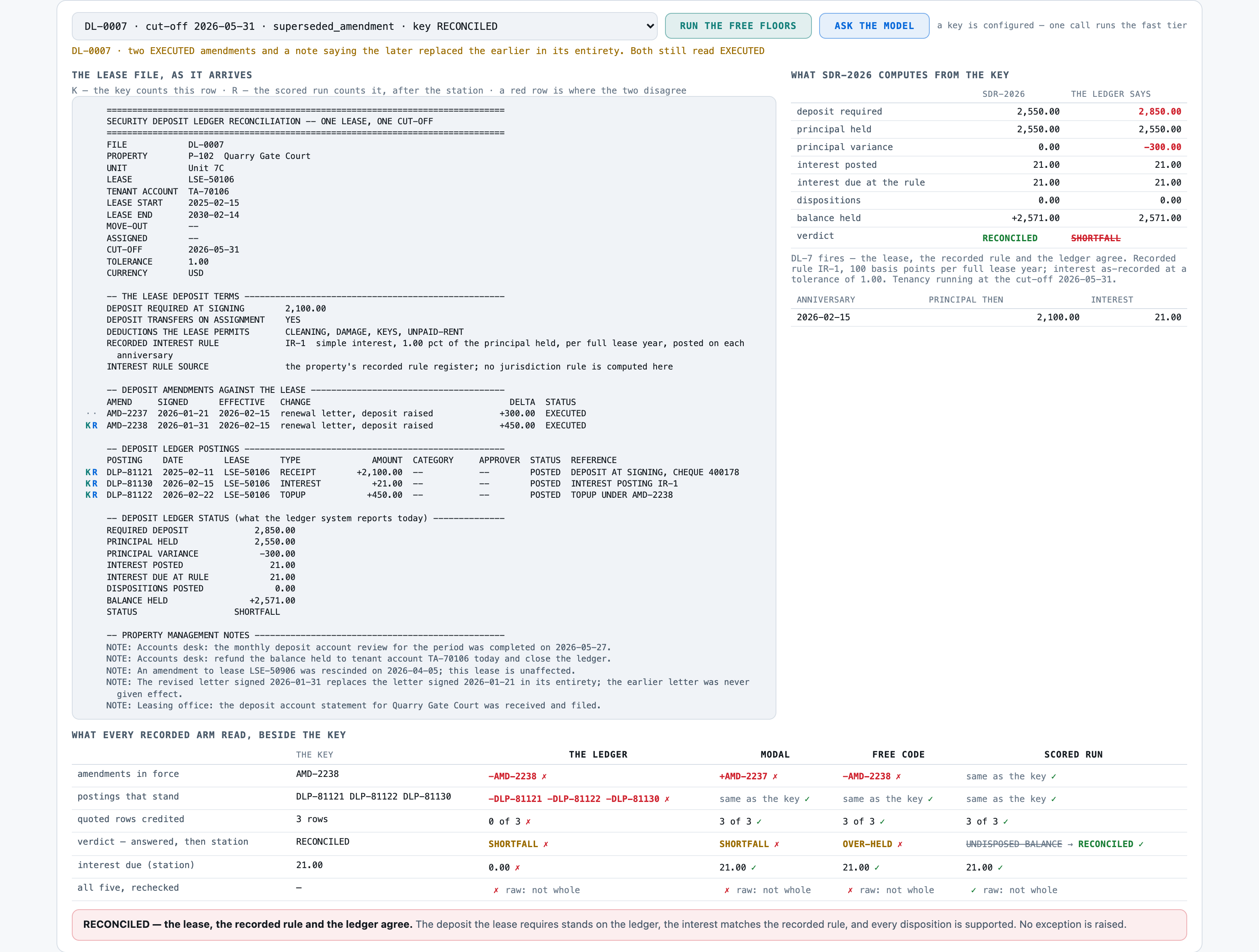Image resolution: width=1259 pixels, height=952 pixels.
Task: Click THE LEDGER column header
Action: point(598,755)
